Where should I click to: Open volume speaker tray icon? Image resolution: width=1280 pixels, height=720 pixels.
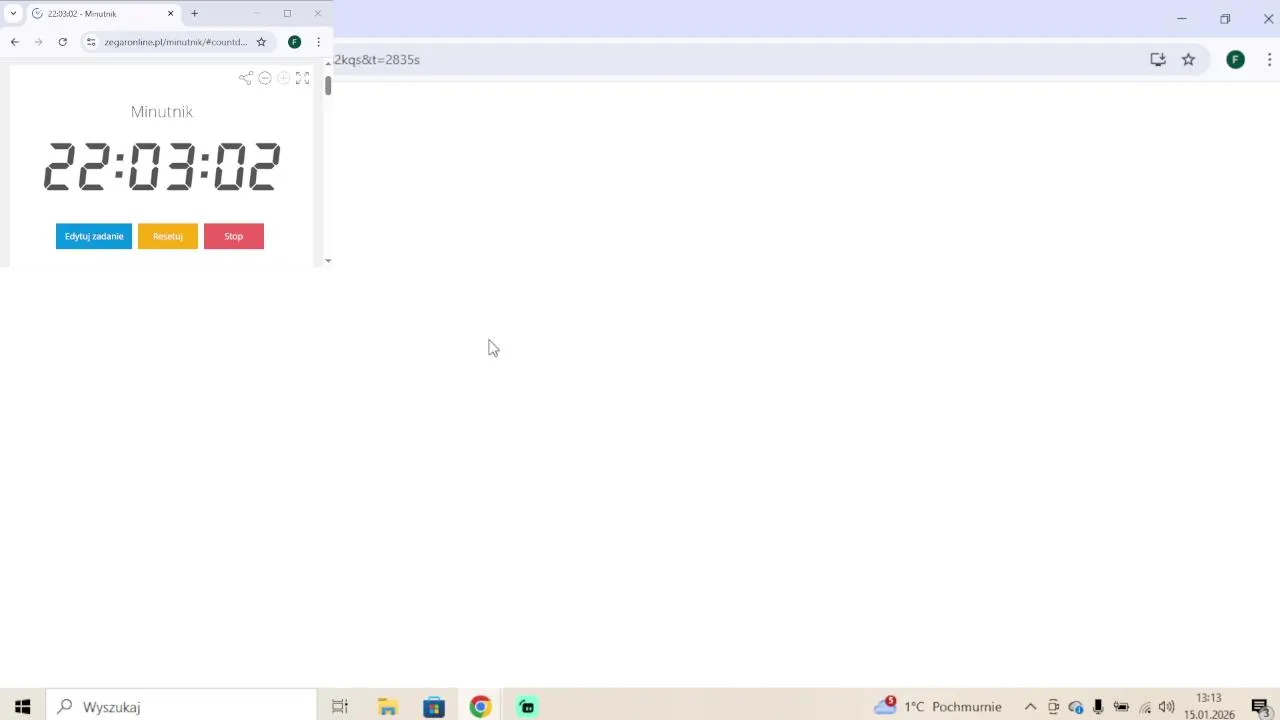pyautogui.click(x=1166, y=707)
